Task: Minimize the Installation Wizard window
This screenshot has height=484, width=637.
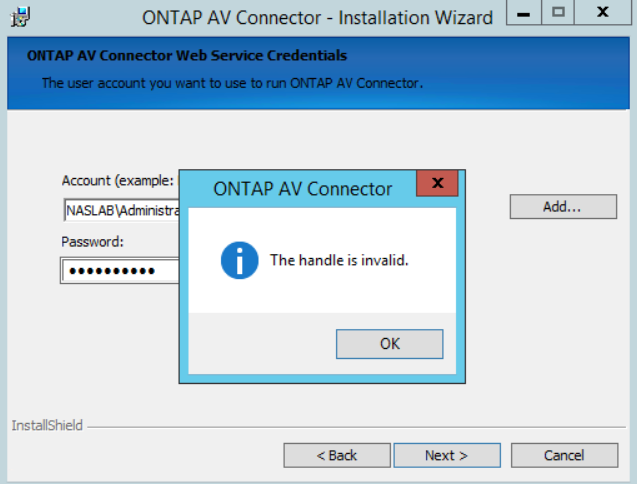Action: point(523,13)
